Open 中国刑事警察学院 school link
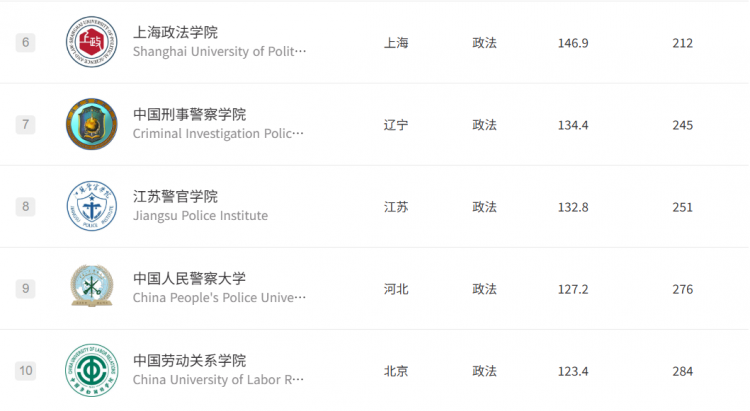 click(x=189, y=114)
